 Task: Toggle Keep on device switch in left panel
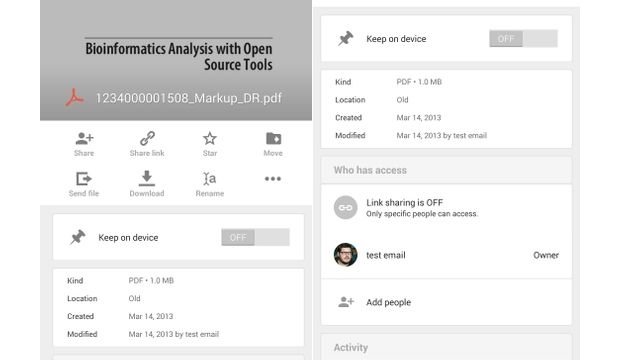click(x=256, y=237)
